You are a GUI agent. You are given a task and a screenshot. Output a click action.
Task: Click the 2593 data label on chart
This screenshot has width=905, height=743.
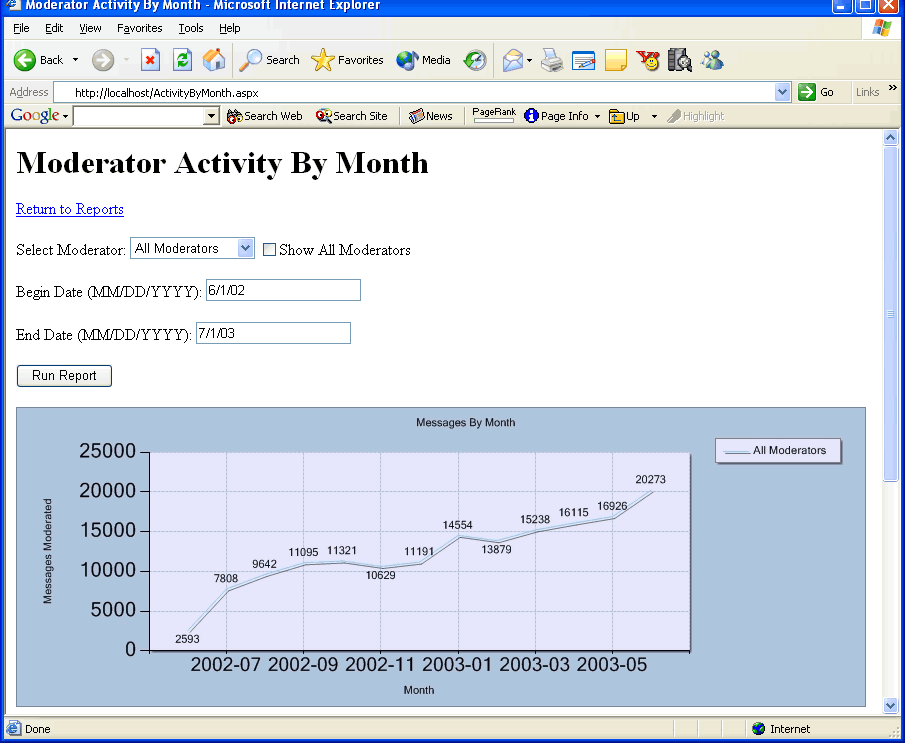[x=187, y=639]
